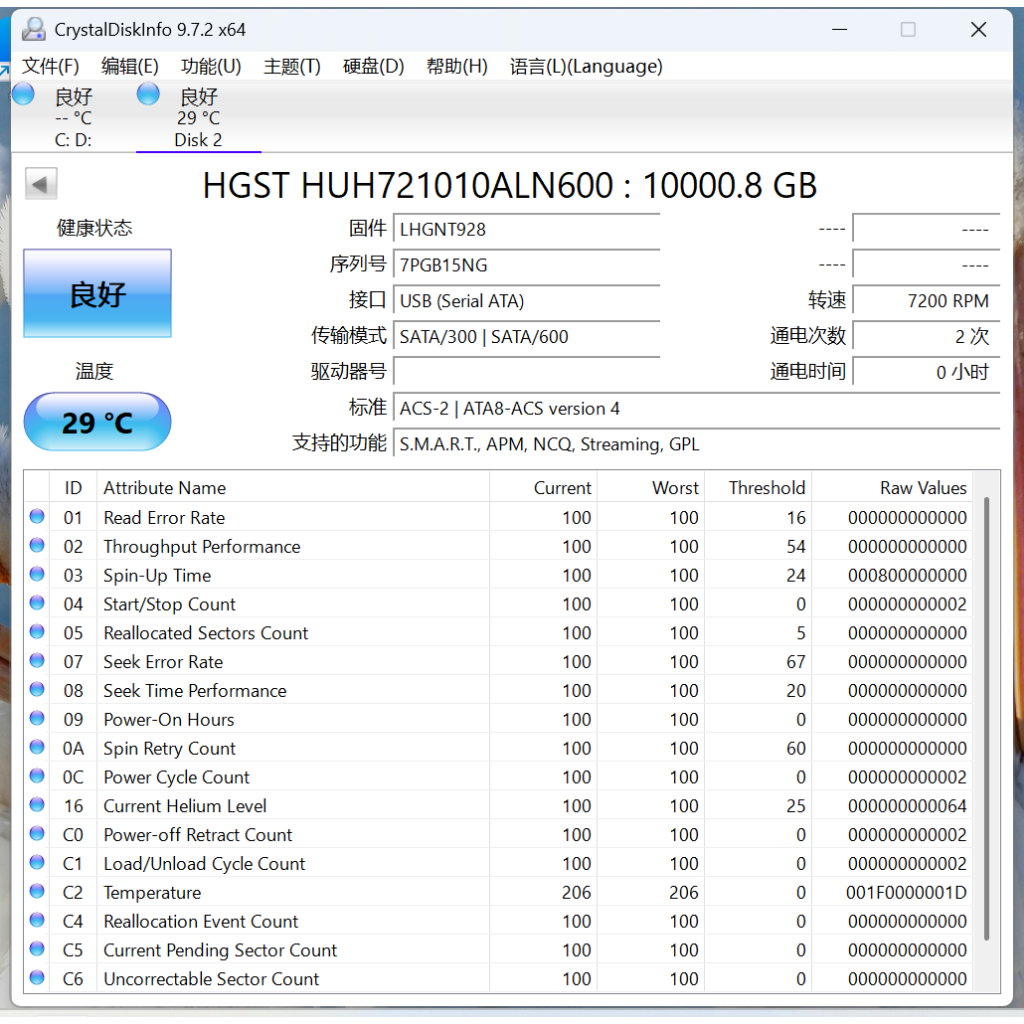Click the serial number field 7PGB15NG
The height and width of the screenshot is (1024, 1024).
[526, 265]
